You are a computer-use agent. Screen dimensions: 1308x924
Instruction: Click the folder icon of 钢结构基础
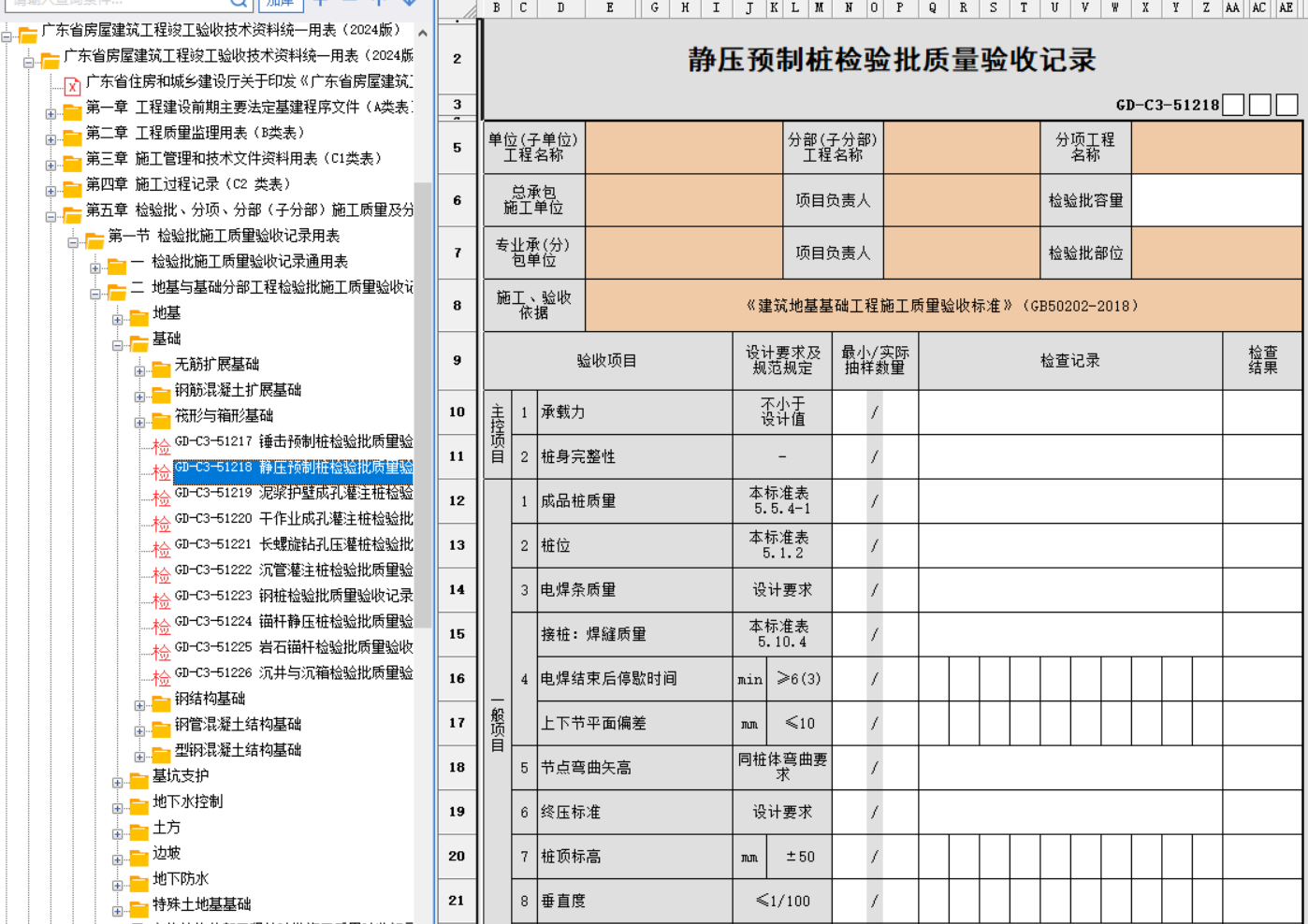click(x=162, y=702)
